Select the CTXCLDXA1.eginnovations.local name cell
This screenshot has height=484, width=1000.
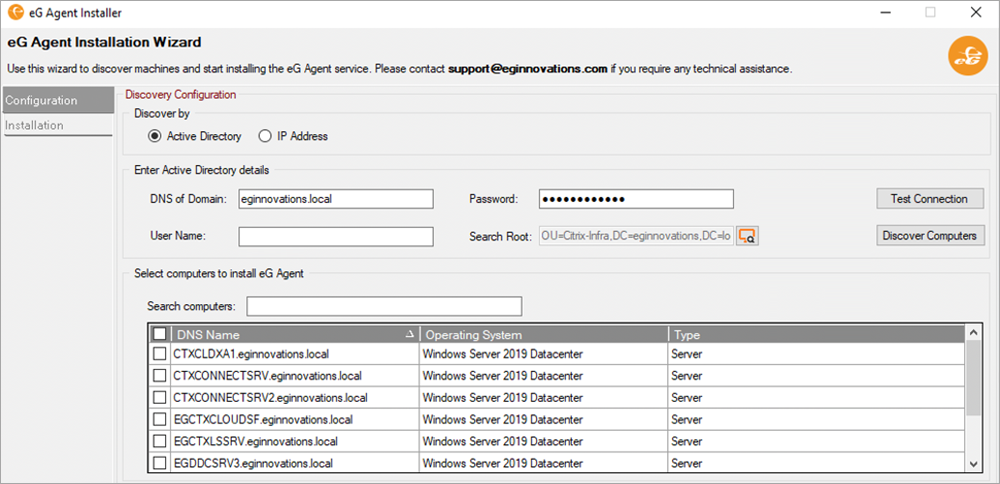(295, 353)
